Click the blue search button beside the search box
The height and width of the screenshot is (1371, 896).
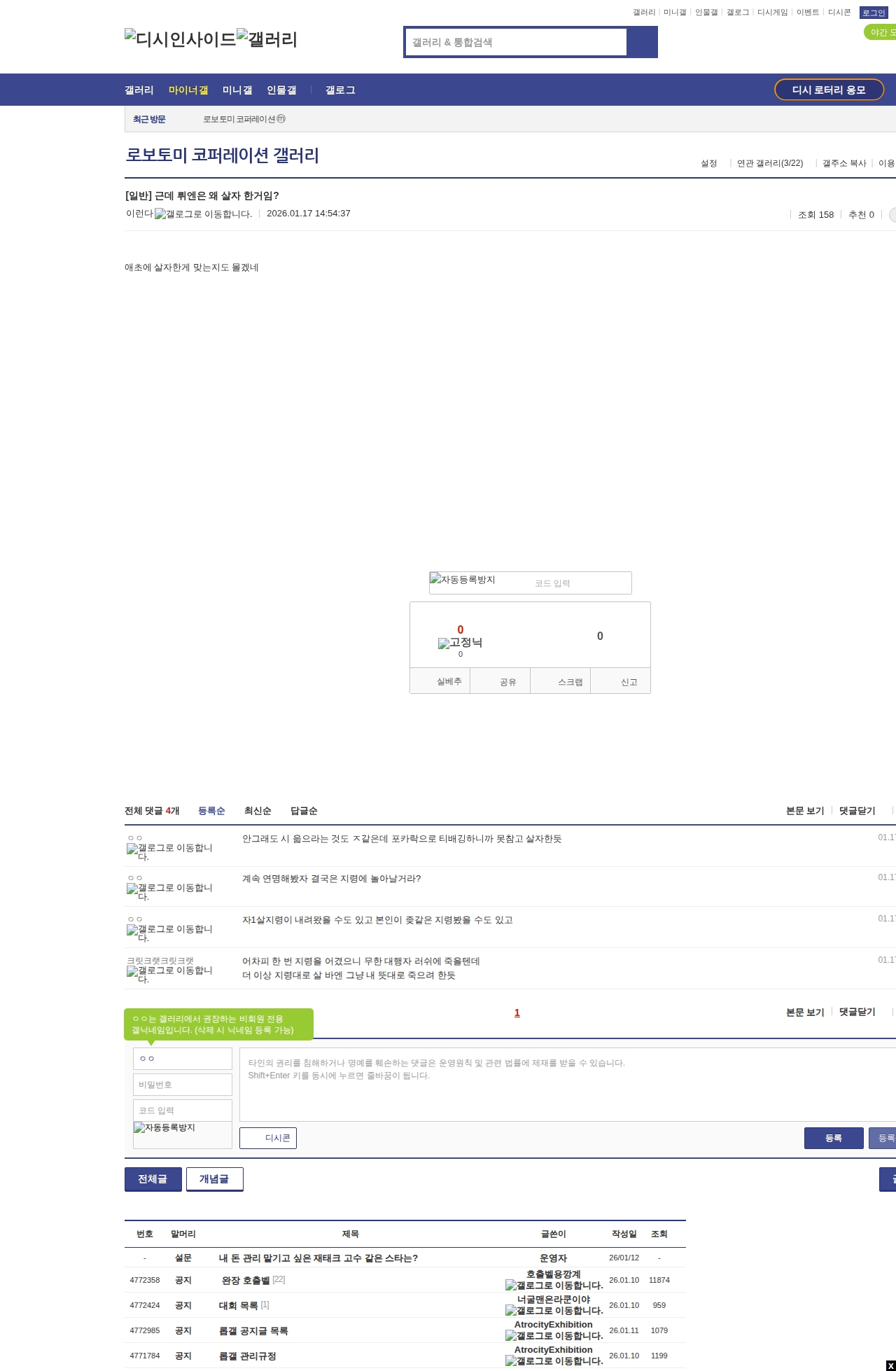pos(642,42)
